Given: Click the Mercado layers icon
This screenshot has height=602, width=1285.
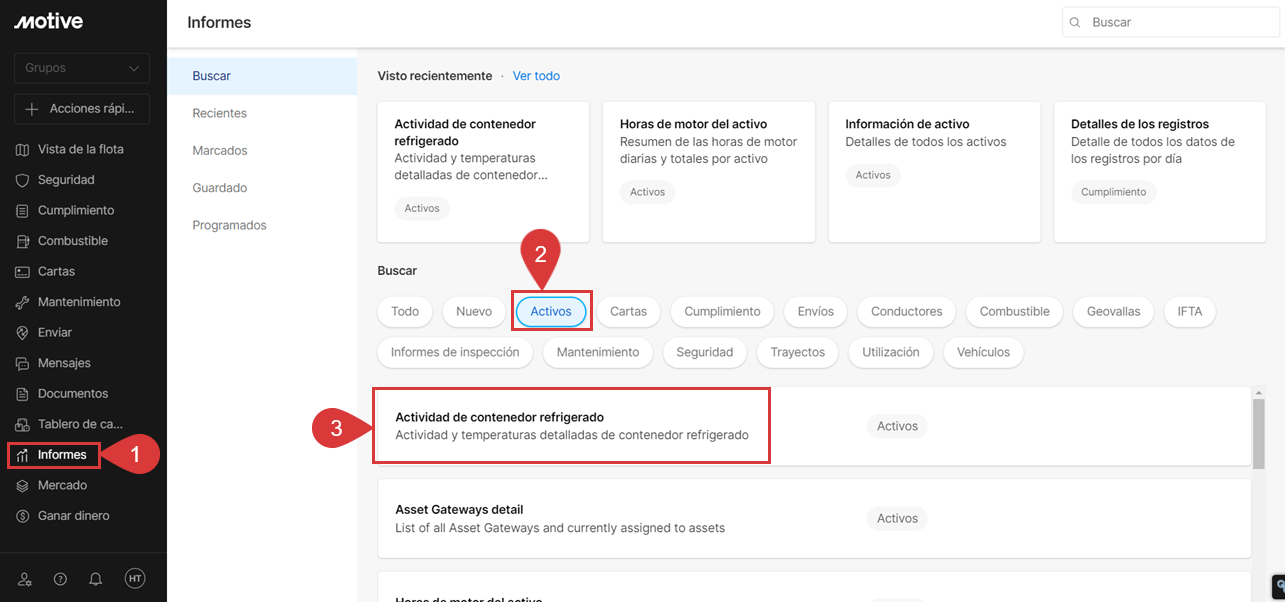Looking at the screenshot, I should tap(23, 485).
